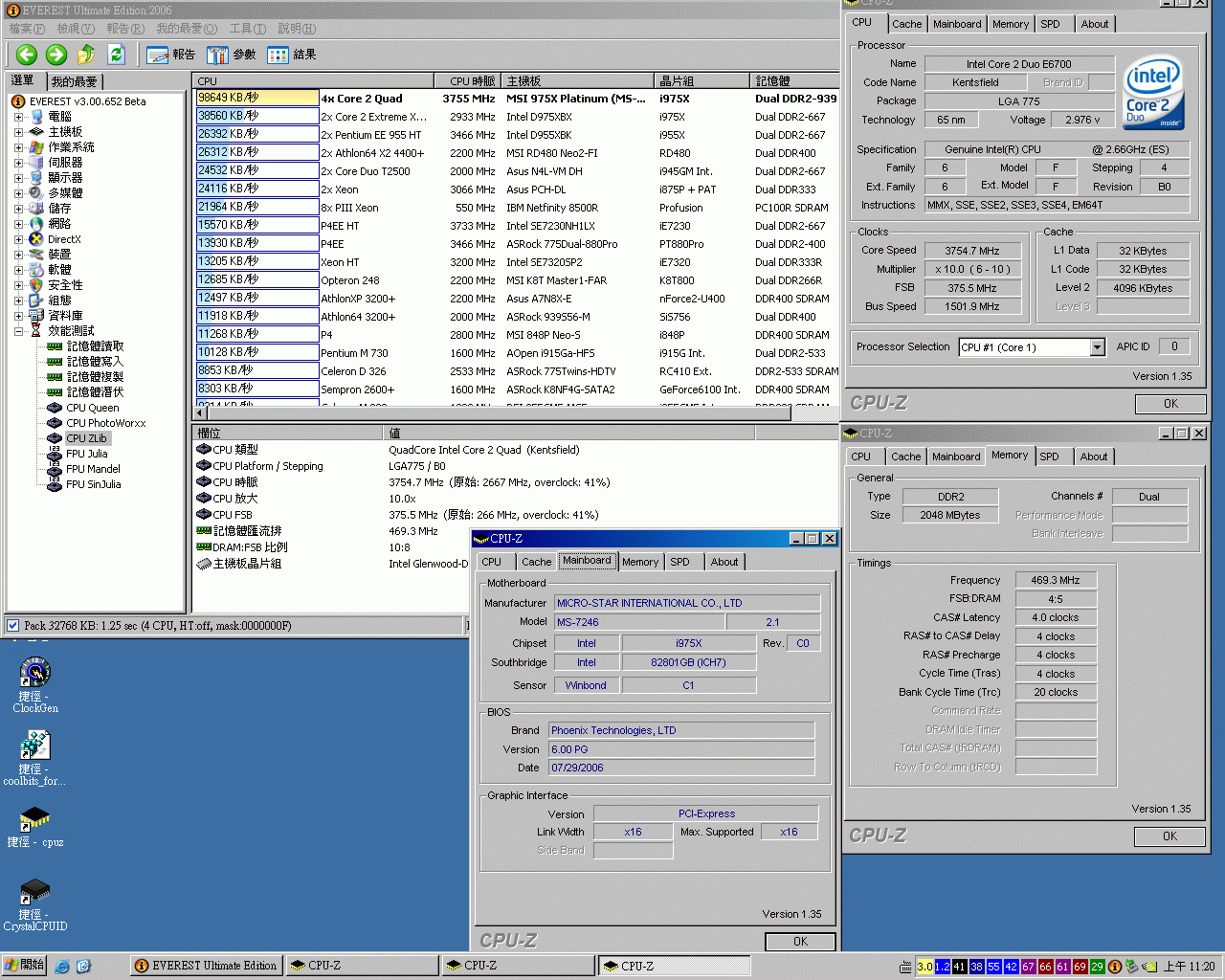Switch to Cache tab in top CPU-Z window
The image size is (1225, 980).
[906, 24]
